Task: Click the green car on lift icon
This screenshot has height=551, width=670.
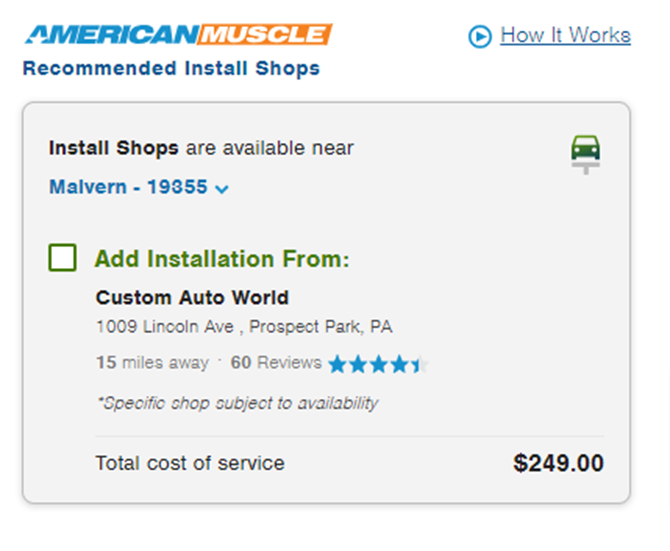Action: click(586, 154)
